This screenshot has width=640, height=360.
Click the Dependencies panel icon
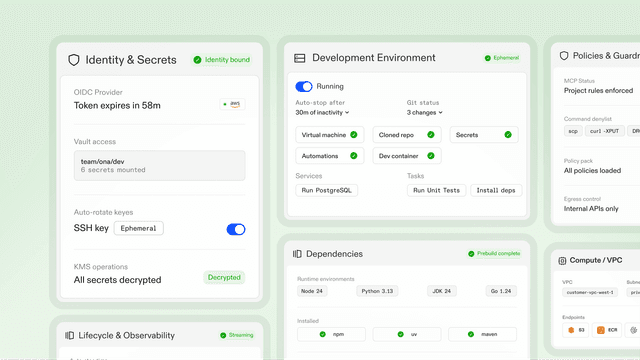tap(297, 254)
